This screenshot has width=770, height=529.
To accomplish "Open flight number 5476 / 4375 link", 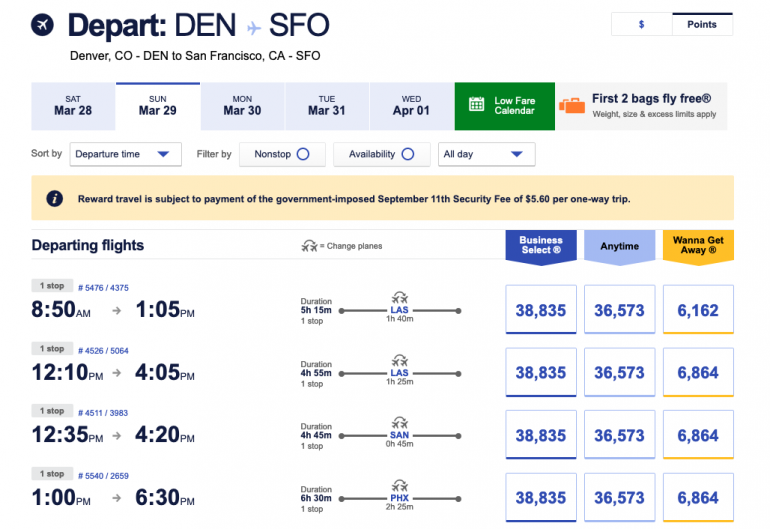I will tap(103, 288).
